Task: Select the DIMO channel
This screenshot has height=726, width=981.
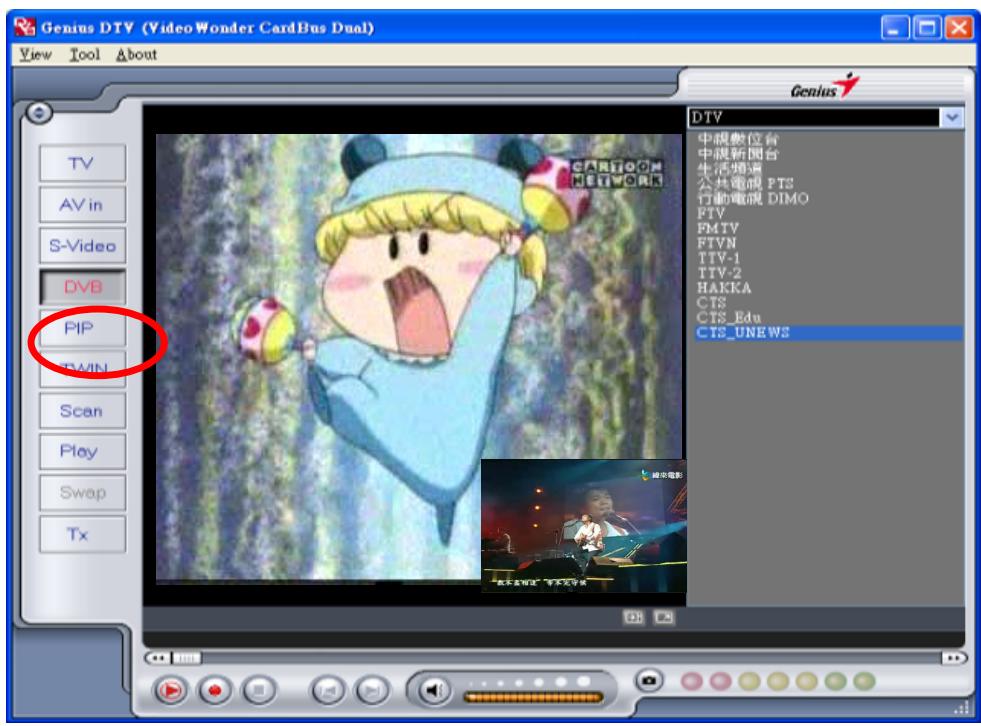Action: (x=753, y=198)
